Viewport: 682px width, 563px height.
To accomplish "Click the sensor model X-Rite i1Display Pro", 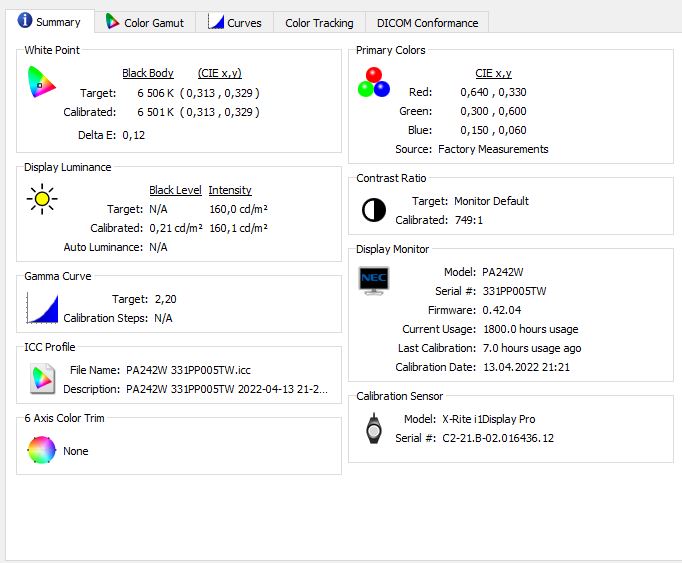I will pyautogui.click(x=489, y=419).
